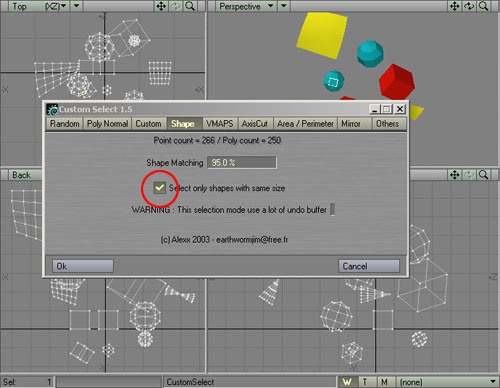The width and height of the screenshot is (500, 388).
Task: Open the Area / Perimeter tab
Action: (305, 124)
